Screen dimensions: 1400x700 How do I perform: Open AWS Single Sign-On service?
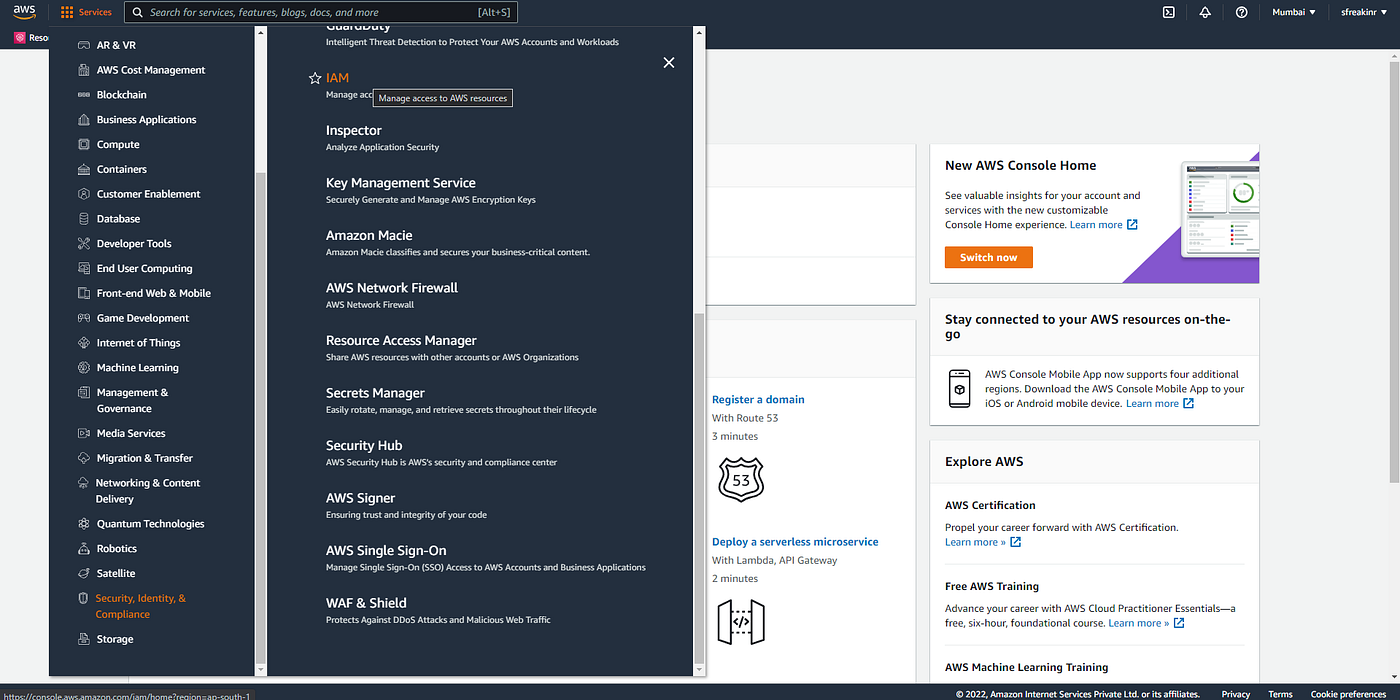(x=386, y=550)
